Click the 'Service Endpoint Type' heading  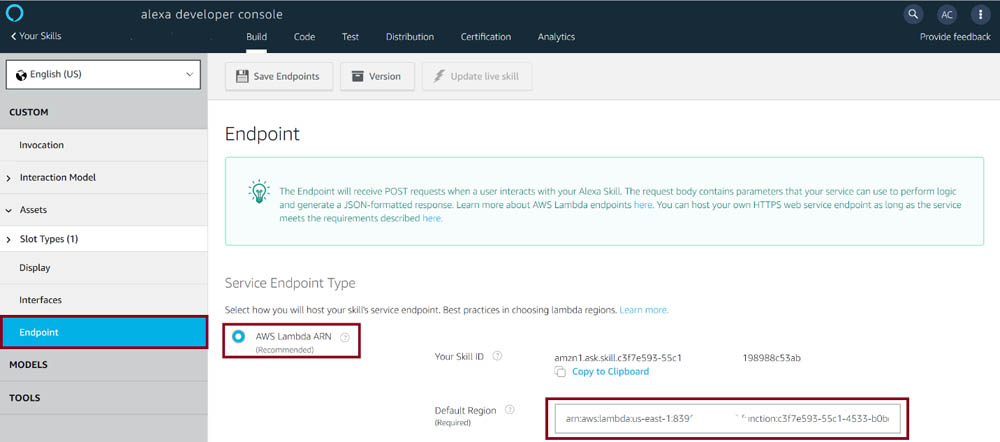[x=290, y=283]
